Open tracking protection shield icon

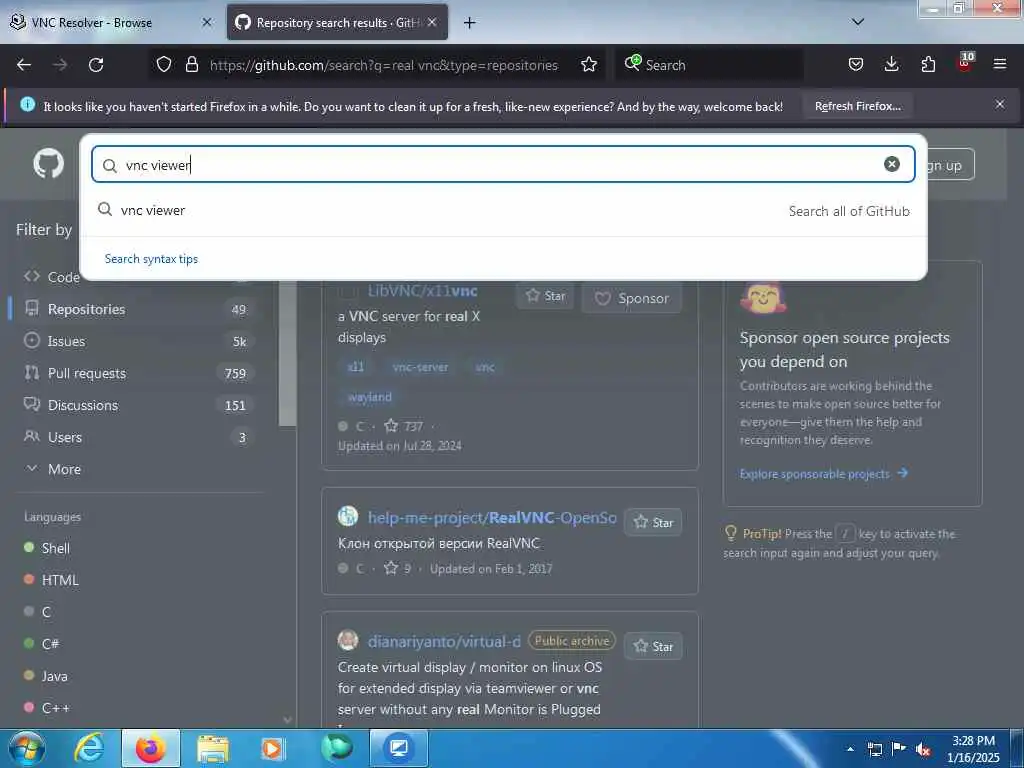[164, 64]
